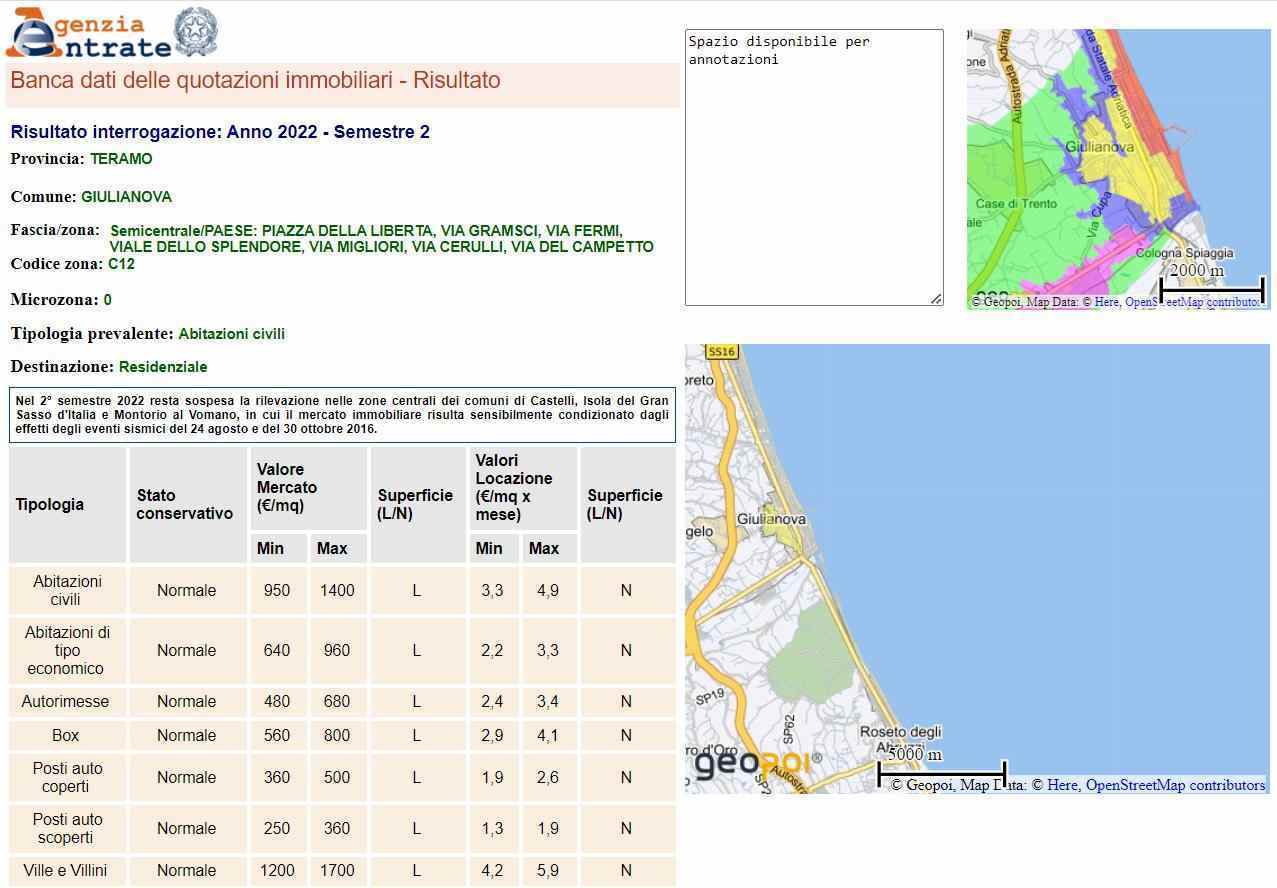This screenshot has width=1277, height=888.
Task: Open the Here link in the small zone map
Action: coord(1106,302)
